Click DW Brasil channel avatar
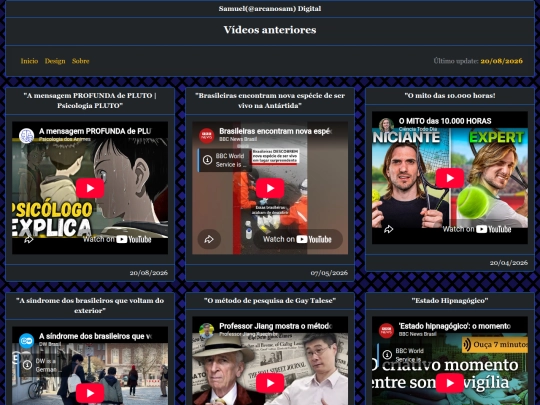This screenshot has width=540, height=405. tap(27, 341)
